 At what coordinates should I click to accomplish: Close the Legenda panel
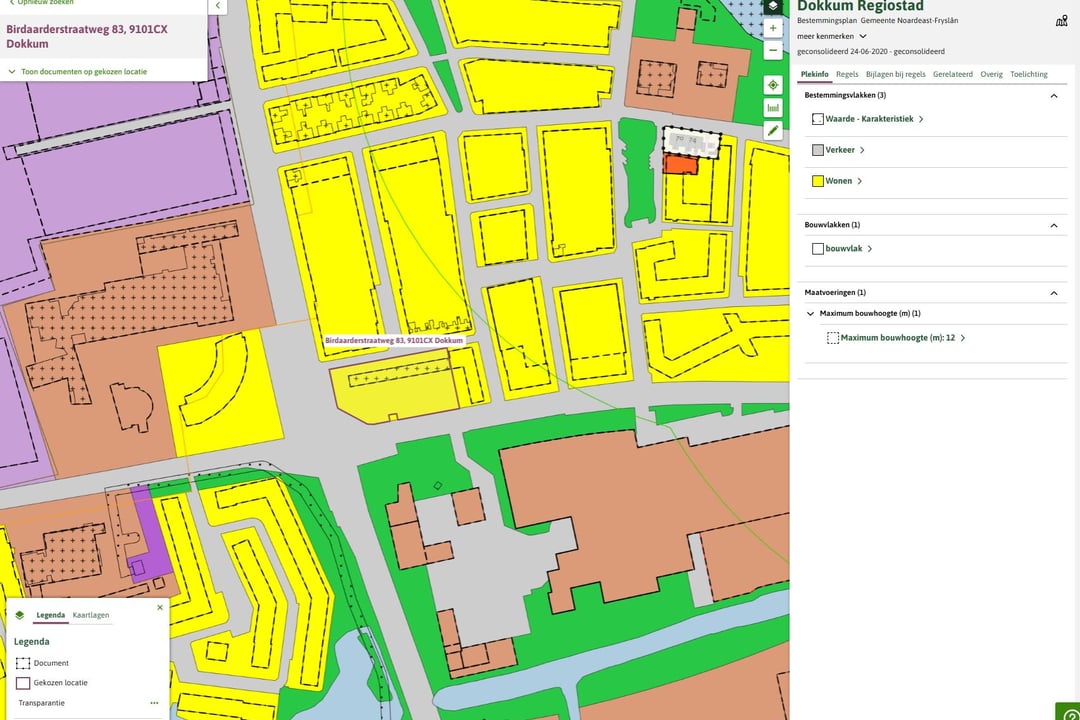pos(160,608)
